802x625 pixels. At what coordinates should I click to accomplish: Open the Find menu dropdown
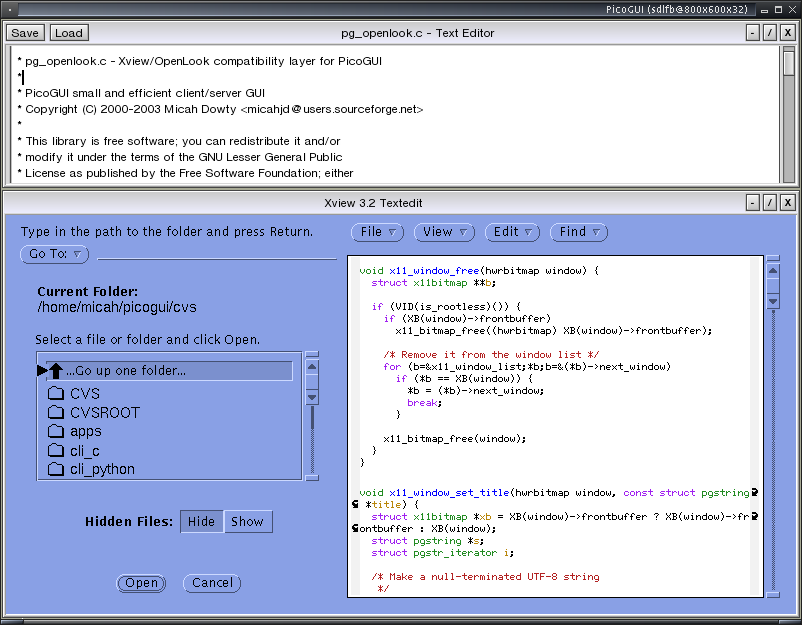pyautogui.click(x=578, y=232)
